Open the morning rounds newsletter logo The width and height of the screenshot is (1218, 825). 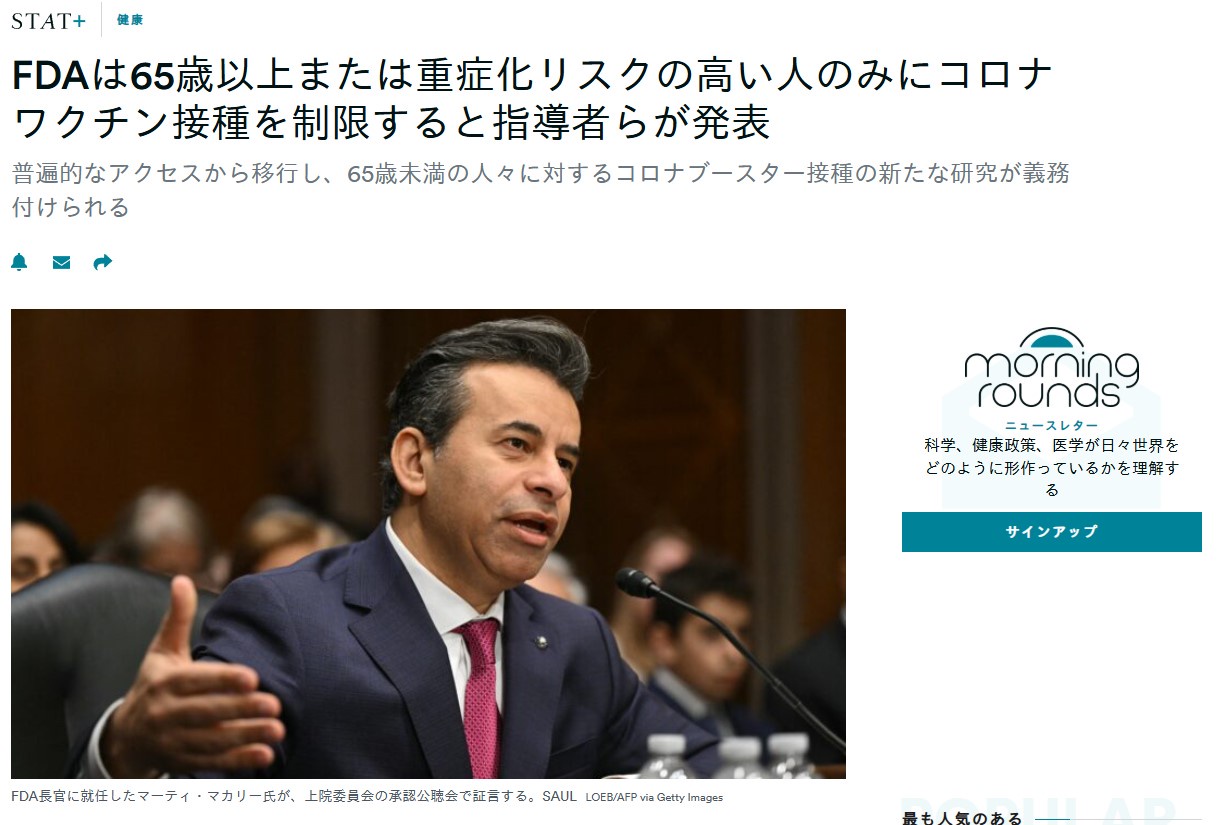1051,369
